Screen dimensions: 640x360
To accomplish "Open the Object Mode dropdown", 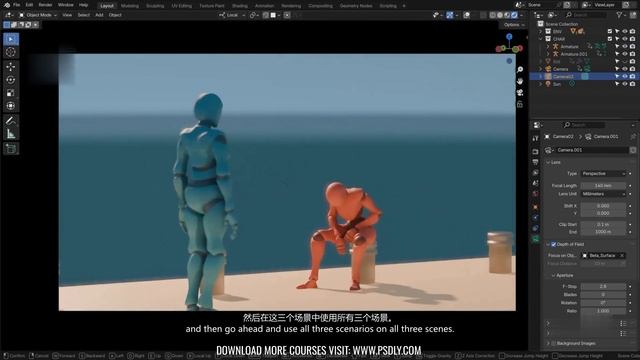I will click(38, 15).
